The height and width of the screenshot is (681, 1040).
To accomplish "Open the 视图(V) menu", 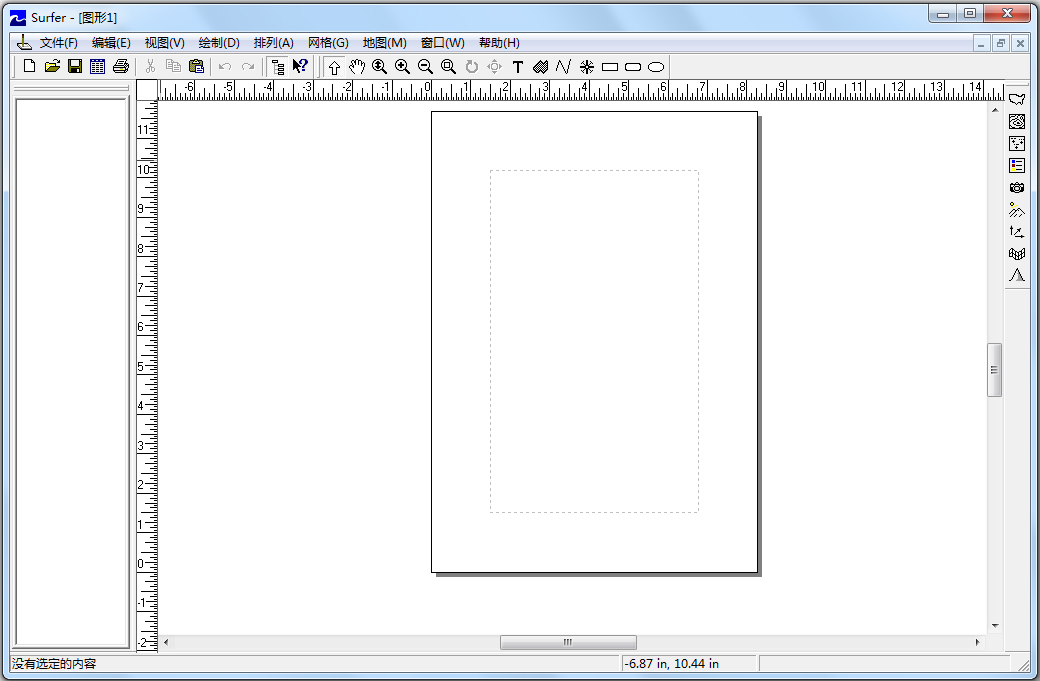I will coord(164,42).
